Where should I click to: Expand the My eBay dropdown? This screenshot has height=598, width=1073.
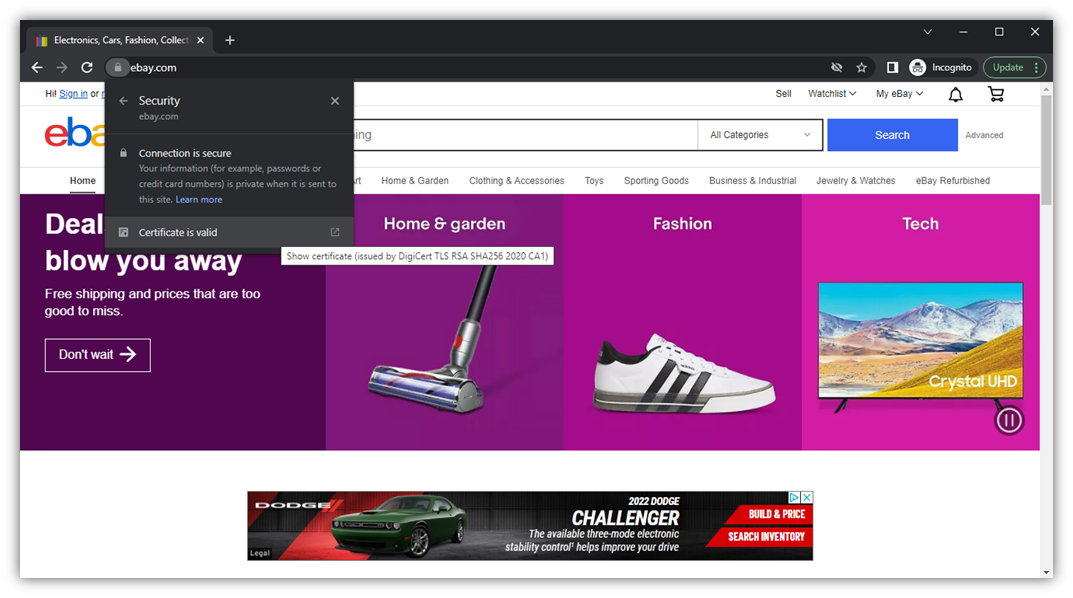coord(899,94)
